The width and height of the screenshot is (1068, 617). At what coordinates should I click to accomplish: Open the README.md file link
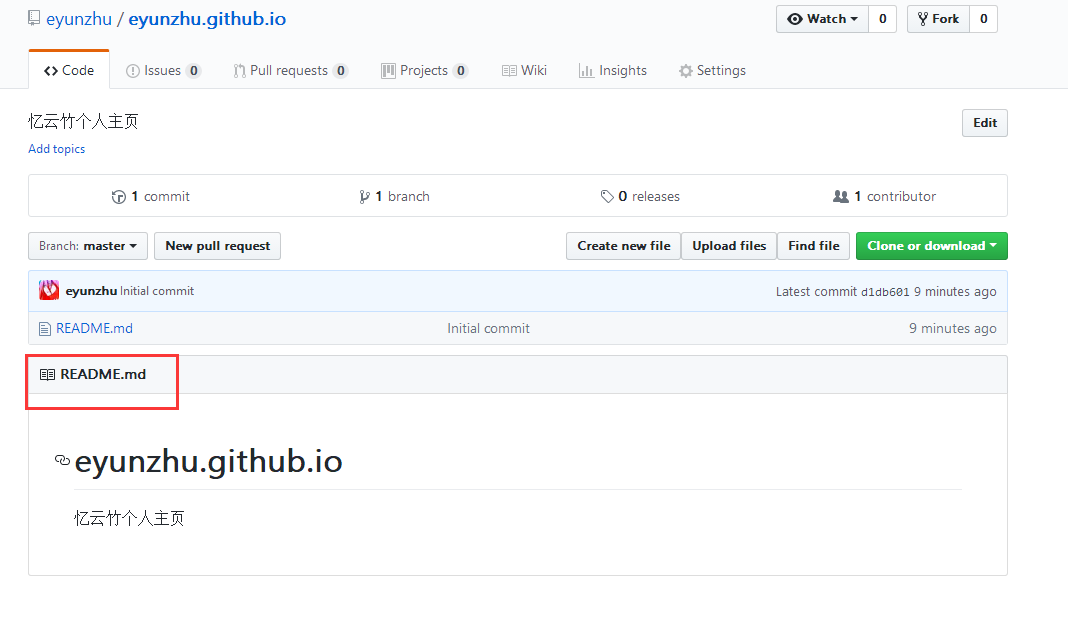[x=94, y=329]
